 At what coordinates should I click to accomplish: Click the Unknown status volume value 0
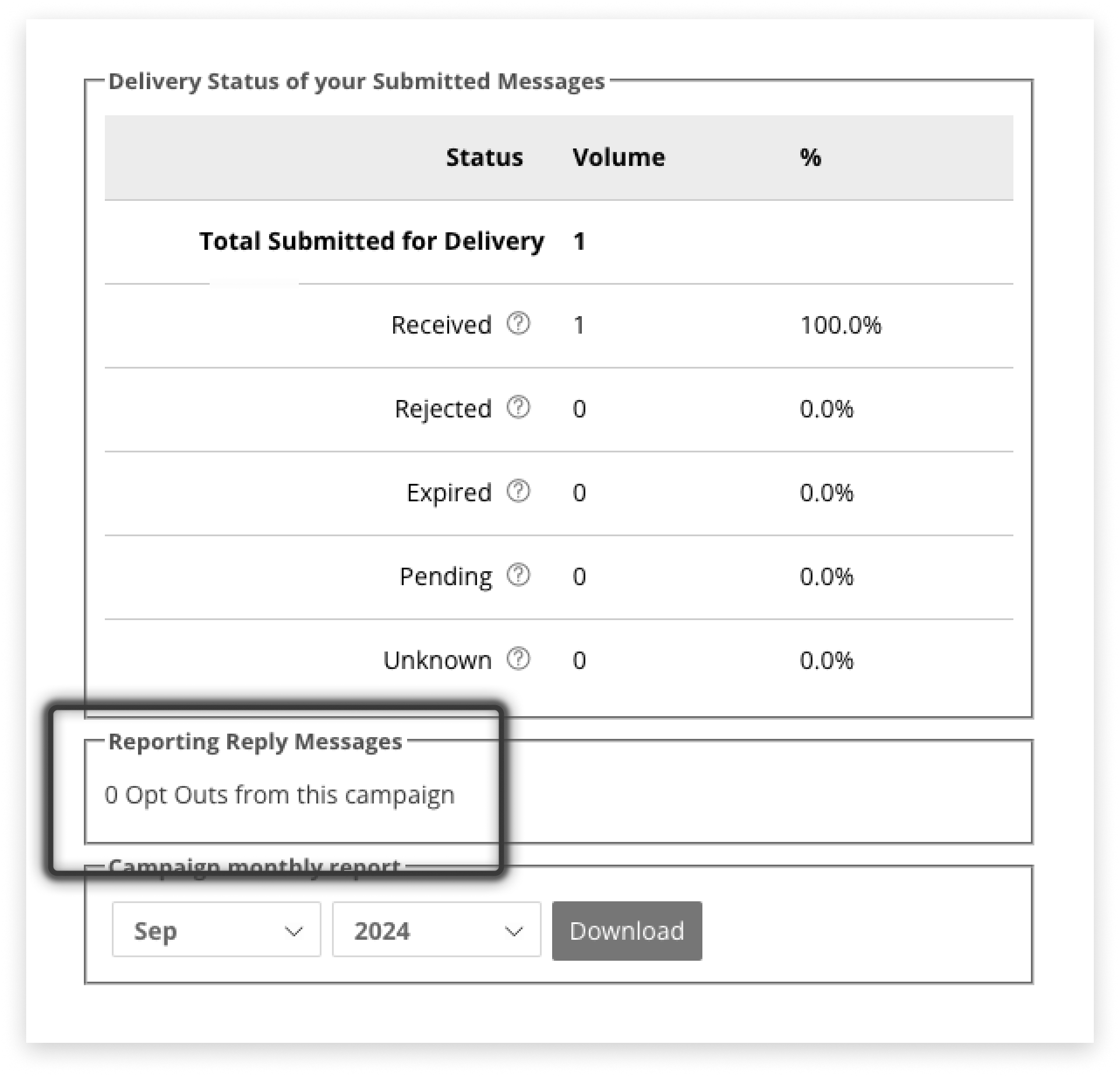(578, 660)
